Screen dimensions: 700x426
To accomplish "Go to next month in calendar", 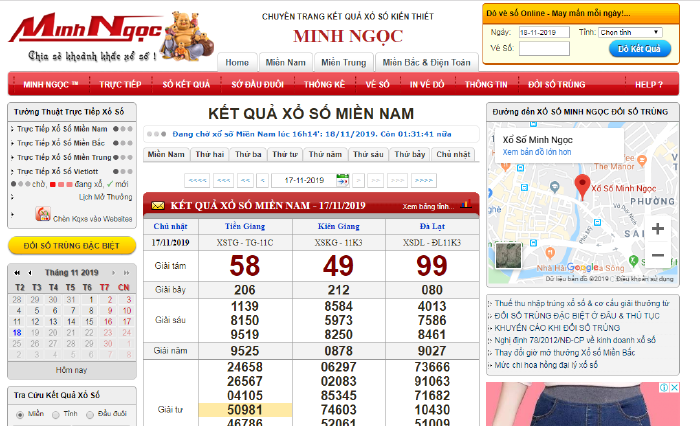I will [x=113, y=272].
